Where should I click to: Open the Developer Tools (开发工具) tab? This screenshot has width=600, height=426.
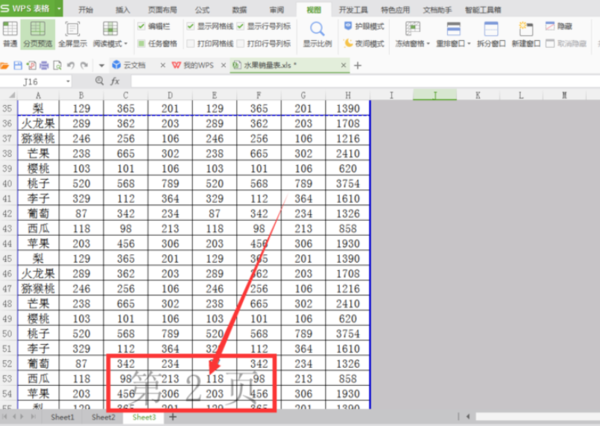pos(353,10)
